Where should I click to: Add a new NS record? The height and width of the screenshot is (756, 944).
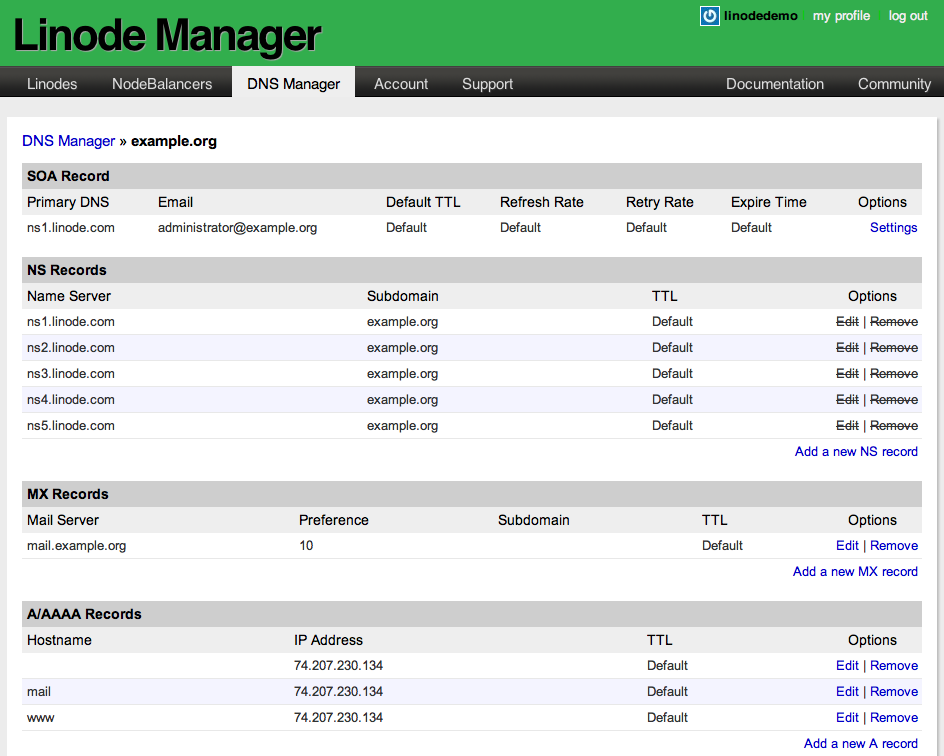(856, 452)
